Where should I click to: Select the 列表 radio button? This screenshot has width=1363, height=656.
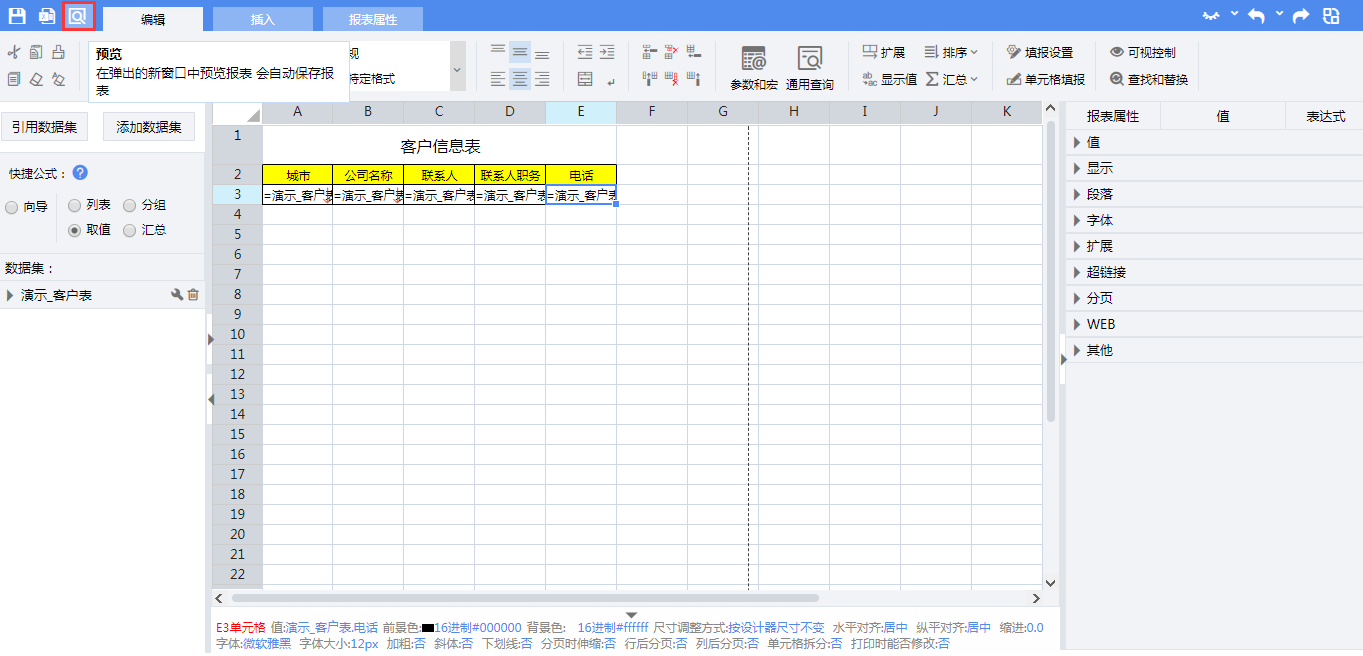tap(74, 205)
